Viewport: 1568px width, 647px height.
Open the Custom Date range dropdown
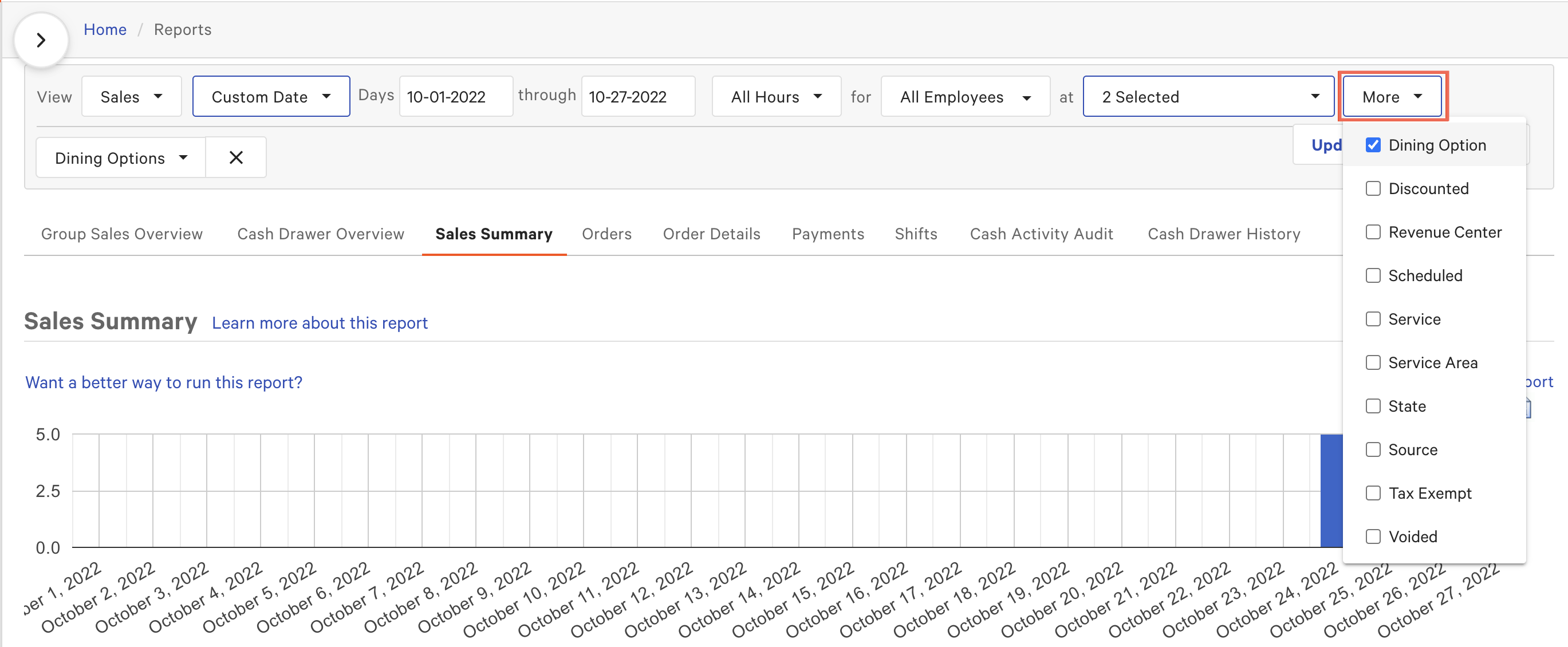click(x=271, y=97)
